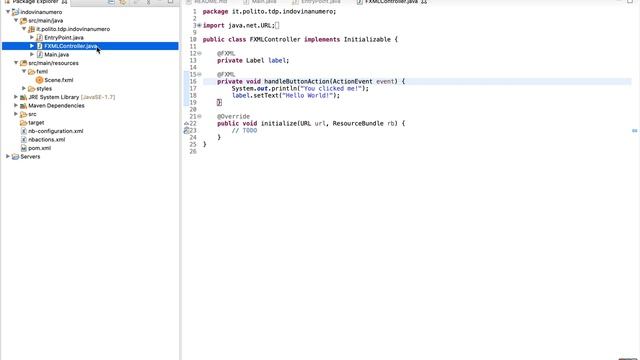Fold the initialize method at line 21
This screenshot has width=640, height=360.
[200, 116]
